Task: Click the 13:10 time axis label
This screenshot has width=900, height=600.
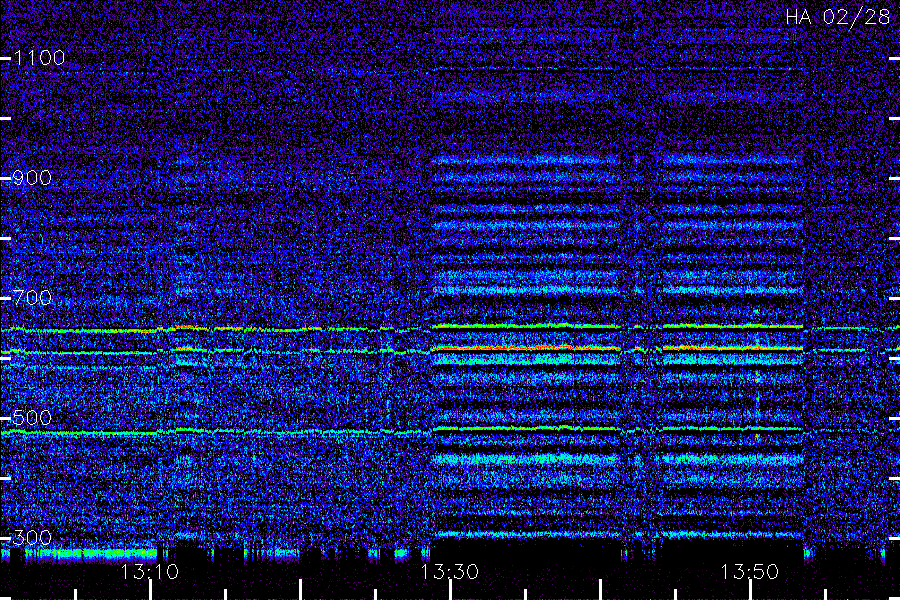Action: click(150, 571)
